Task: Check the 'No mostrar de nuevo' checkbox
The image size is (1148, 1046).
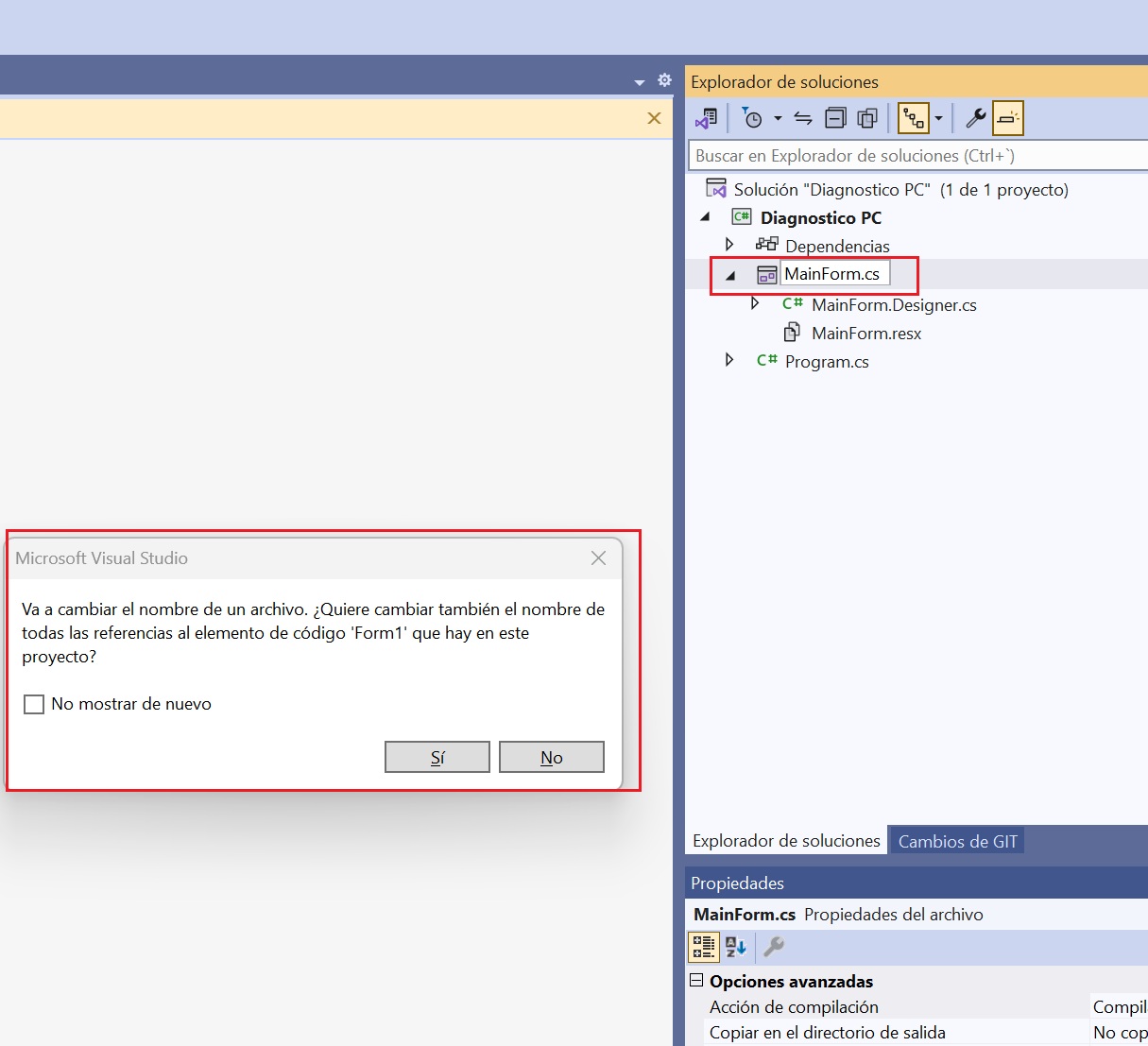Action: tap(34, 704)
